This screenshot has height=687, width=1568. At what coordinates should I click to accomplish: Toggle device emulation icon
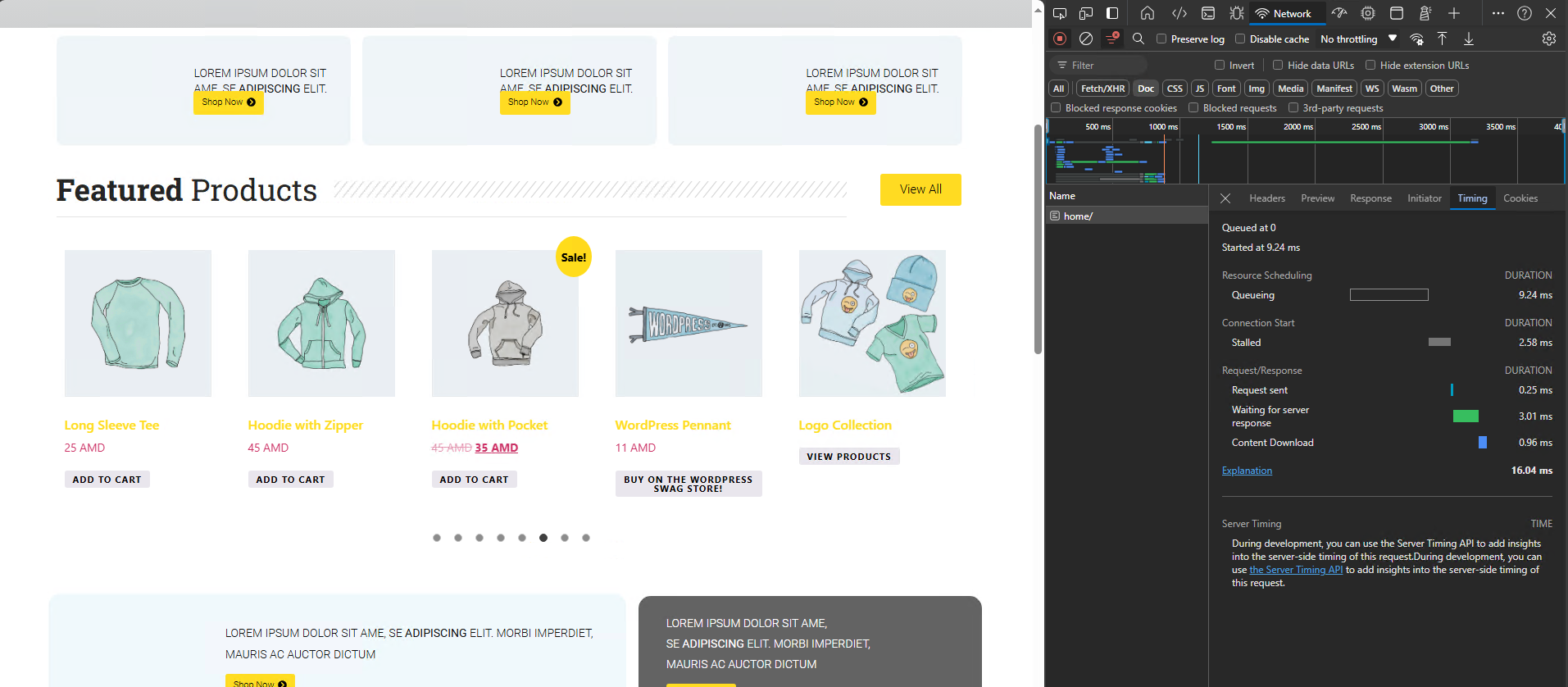[x=1086, y=13]
